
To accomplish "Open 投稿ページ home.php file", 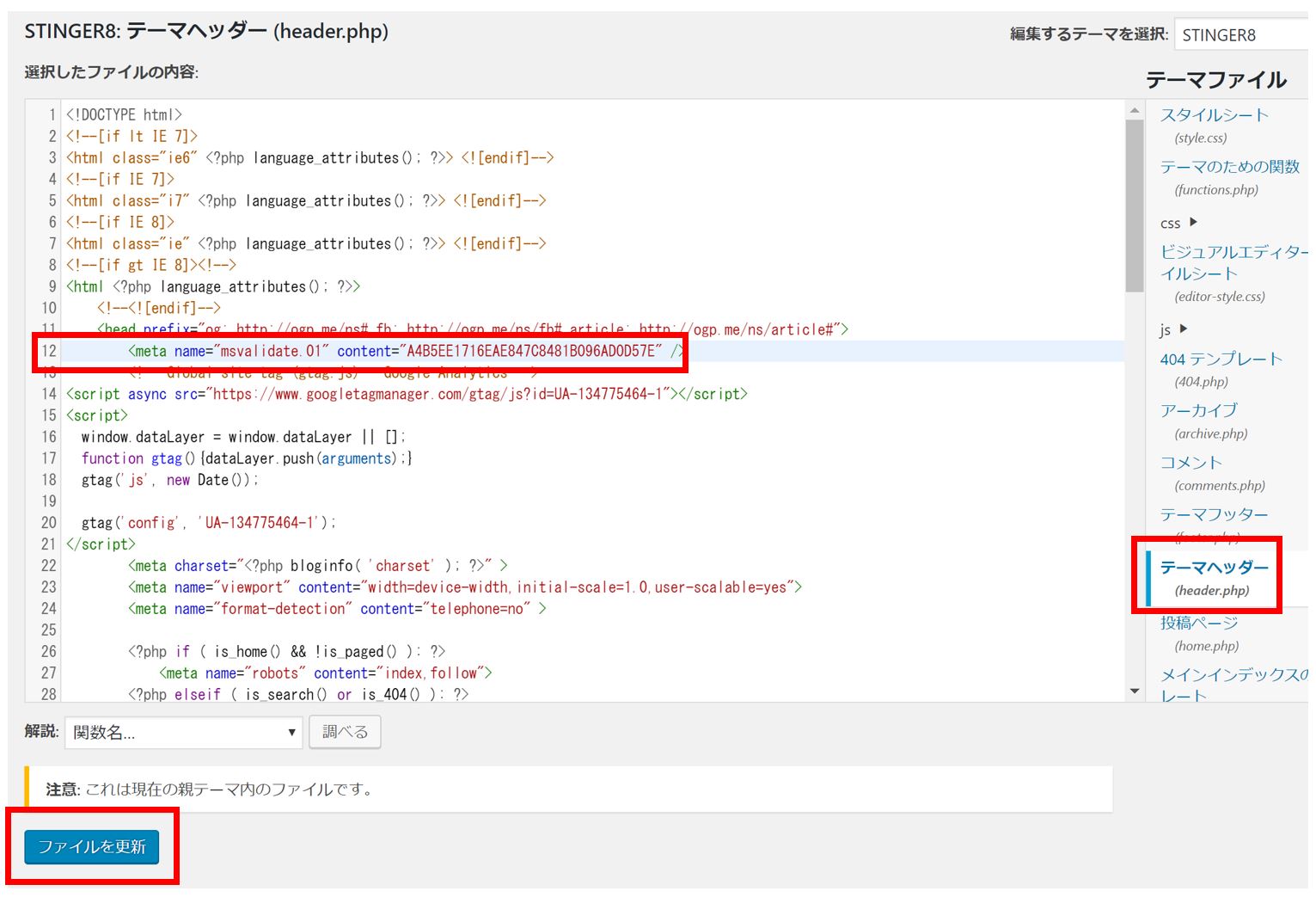I will click(1198, 623).
